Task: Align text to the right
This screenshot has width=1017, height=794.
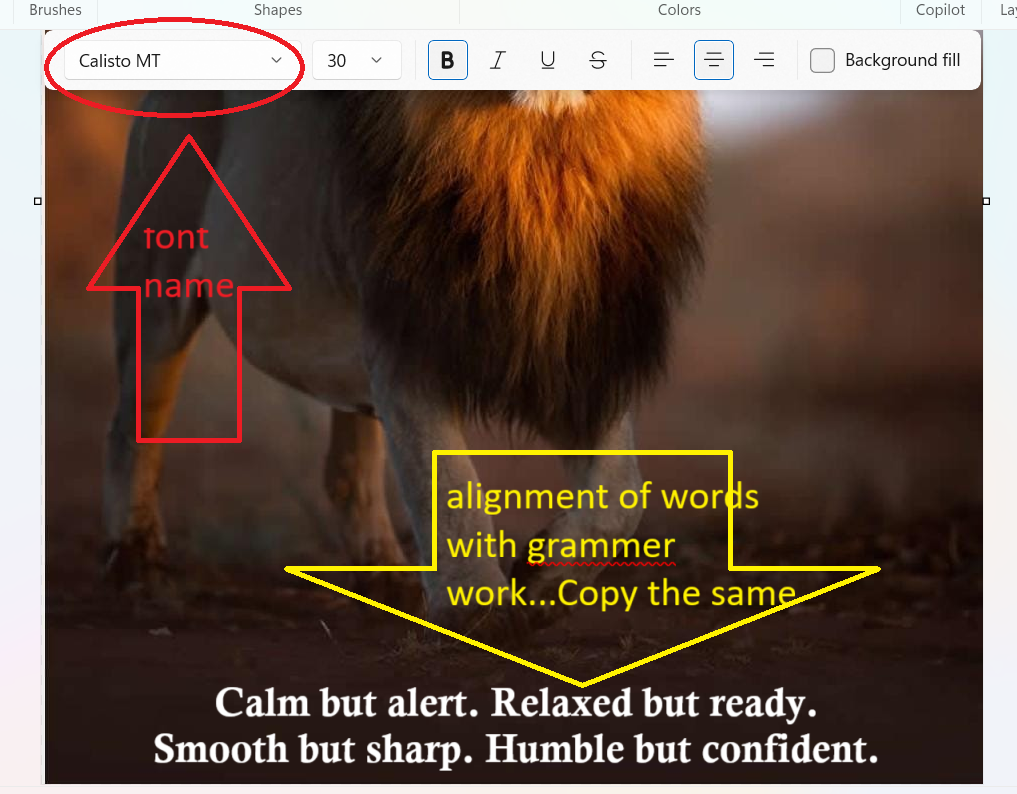Action: tap(764, 60)
